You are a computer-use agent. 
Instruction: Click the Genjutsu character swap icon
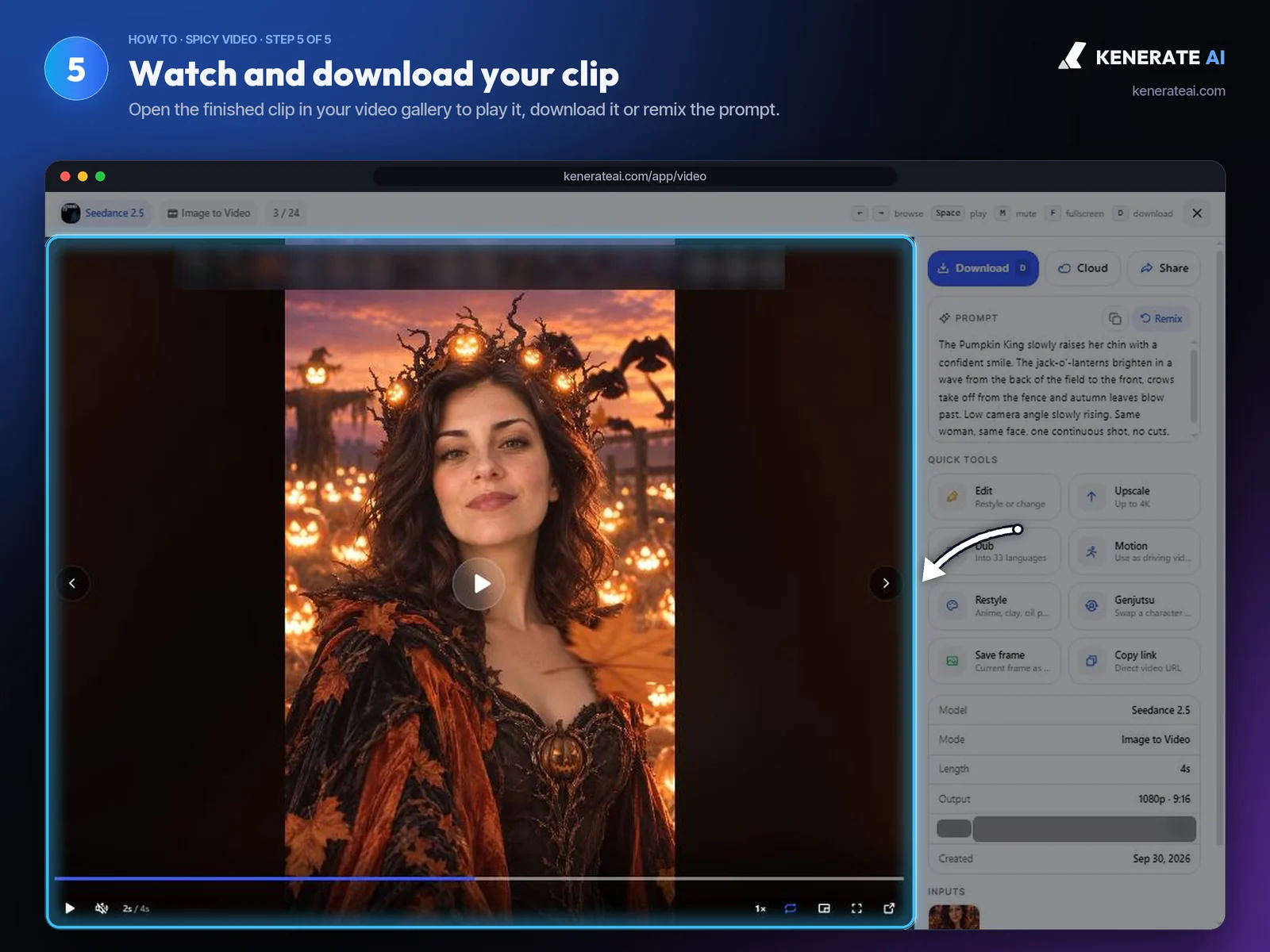pyautogui.click(x=1091, y=606)
